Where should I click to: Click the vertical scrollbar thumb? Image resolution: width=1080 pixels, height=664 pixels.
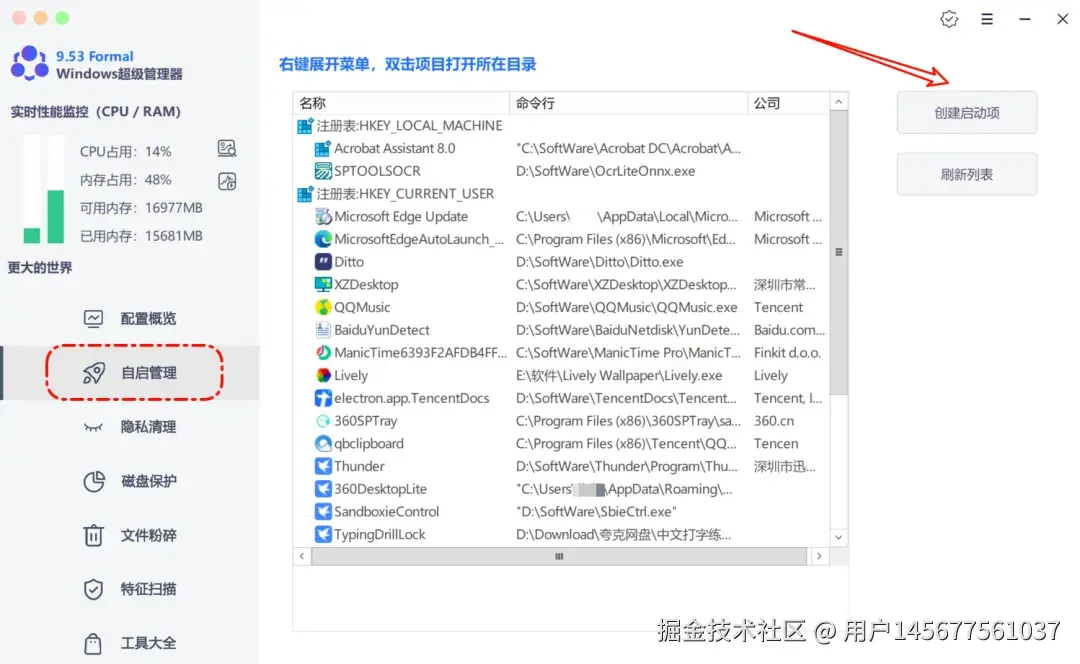click(838, 252)
